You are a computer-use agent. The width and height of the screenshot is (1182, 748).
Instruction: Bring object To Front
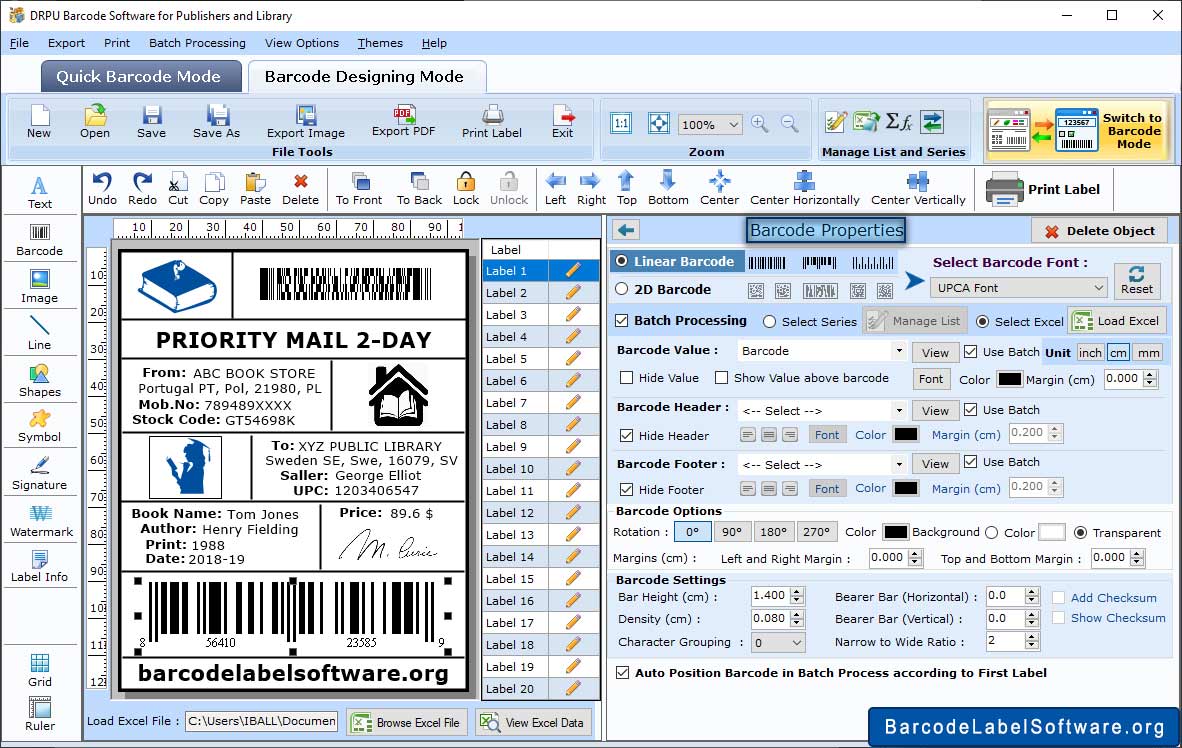pos(359,189)
